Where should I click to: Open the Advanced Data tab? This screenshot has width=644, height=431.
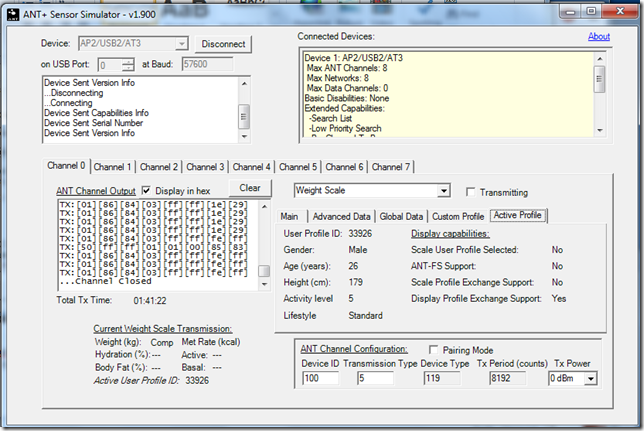click(341, 216)
